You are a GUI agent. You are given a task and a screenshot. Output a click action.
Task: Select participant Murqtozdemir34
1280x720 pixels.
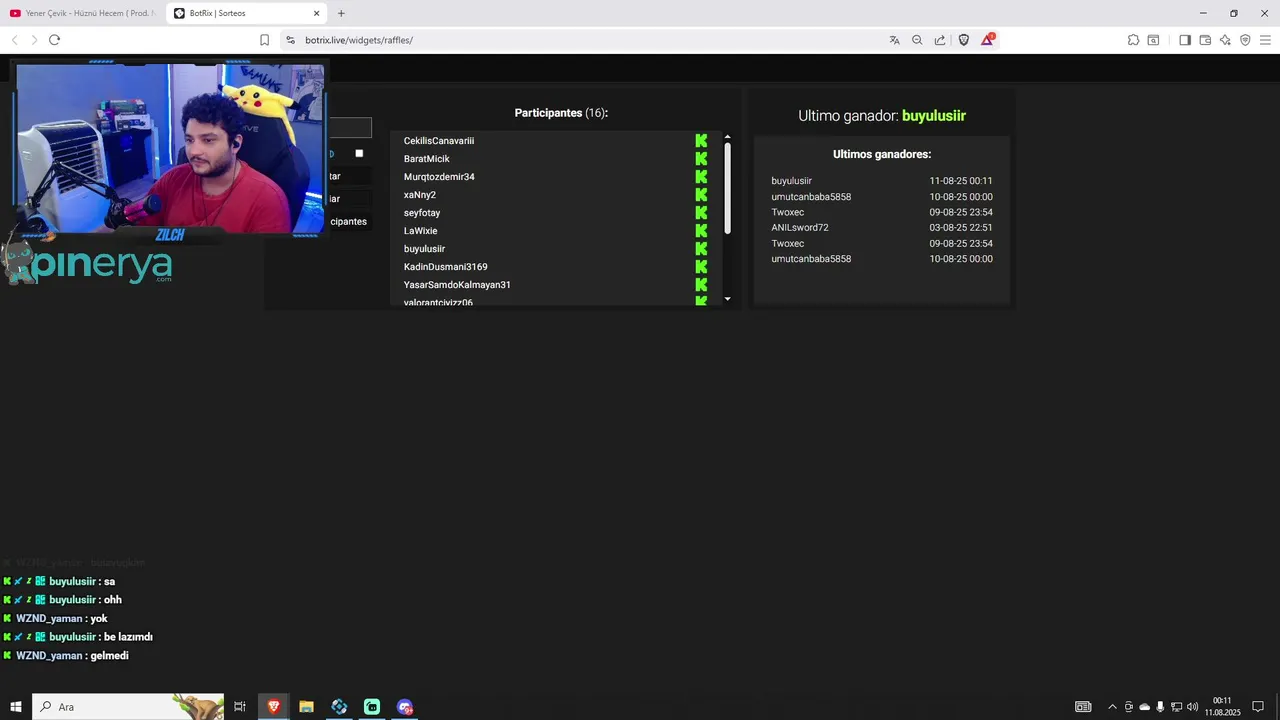(439, 177)
